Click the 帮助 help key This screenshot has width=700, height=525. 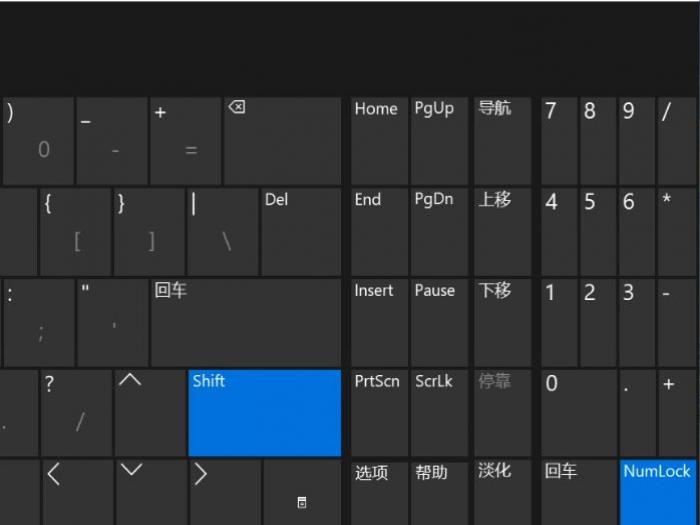438,490
